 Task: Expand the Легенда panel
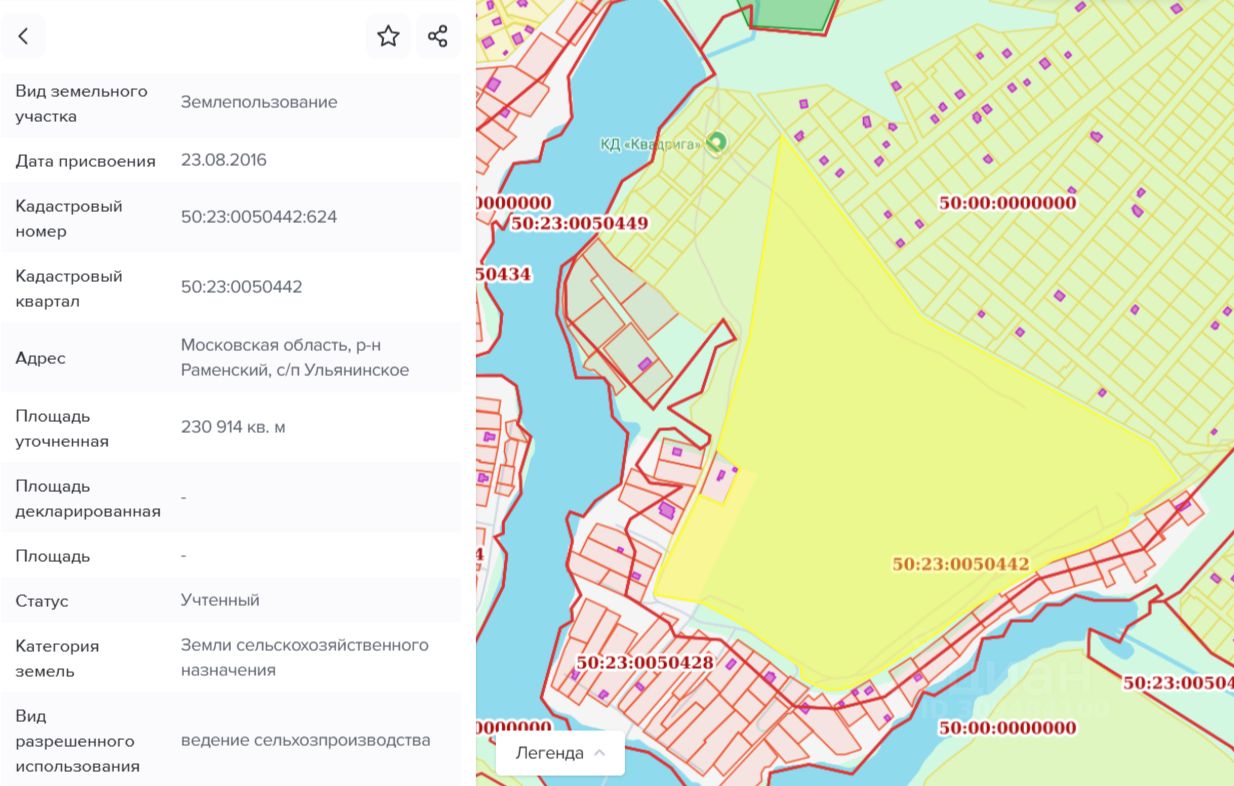click(560, 753)
